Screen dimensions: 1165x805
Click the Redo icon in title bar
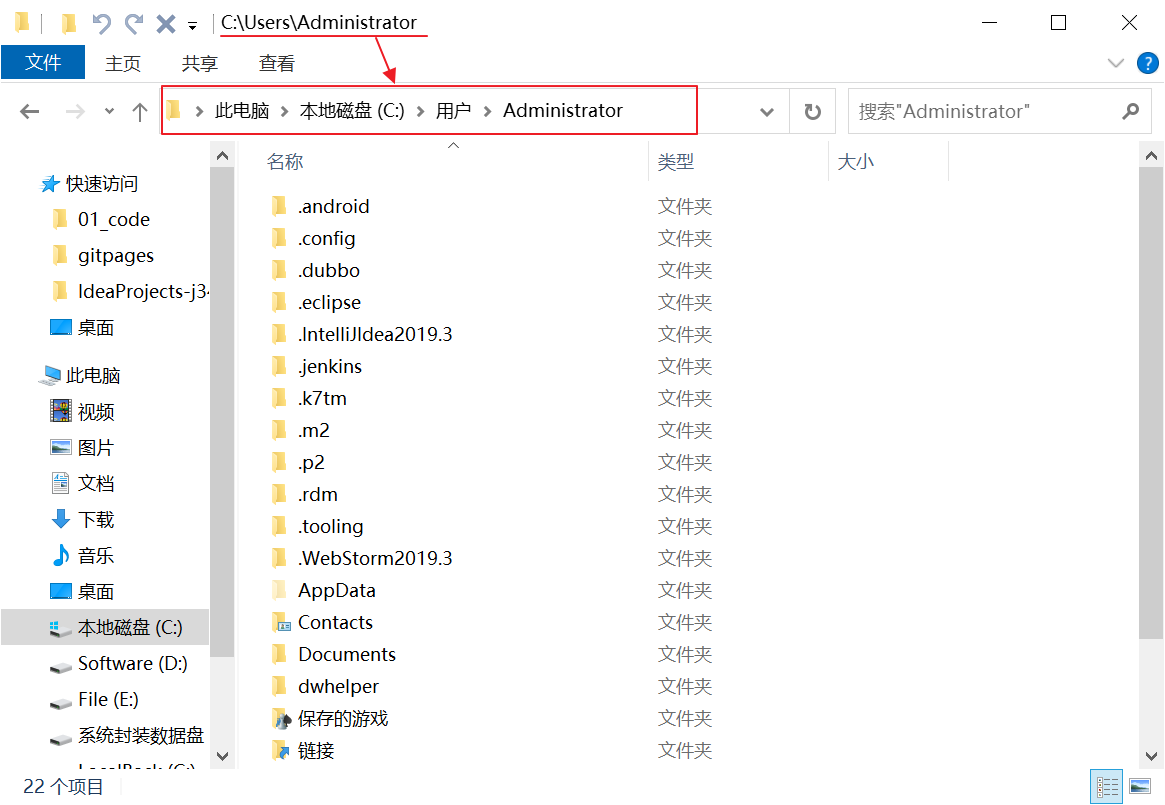[x=134, y=23]
